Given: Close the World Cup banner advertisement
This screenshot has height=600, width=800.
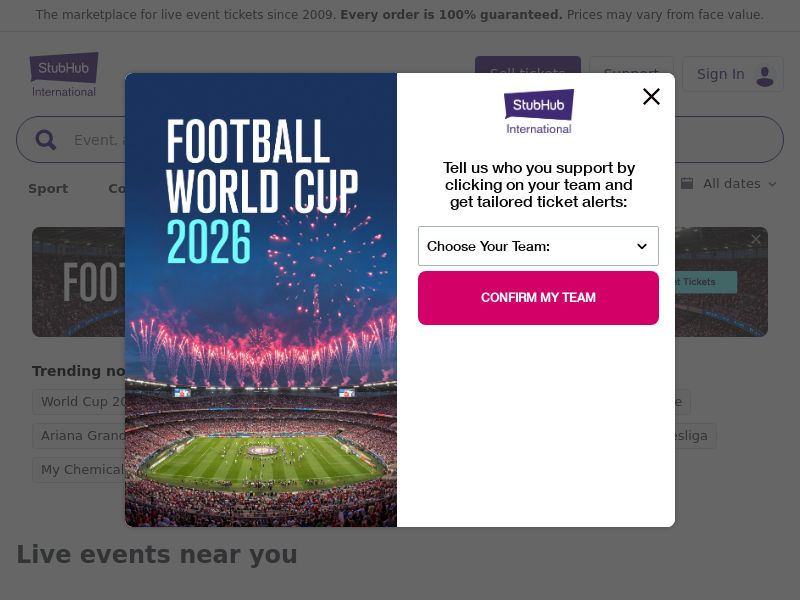Looking at the screenshot, I should (x=755, y=240).
